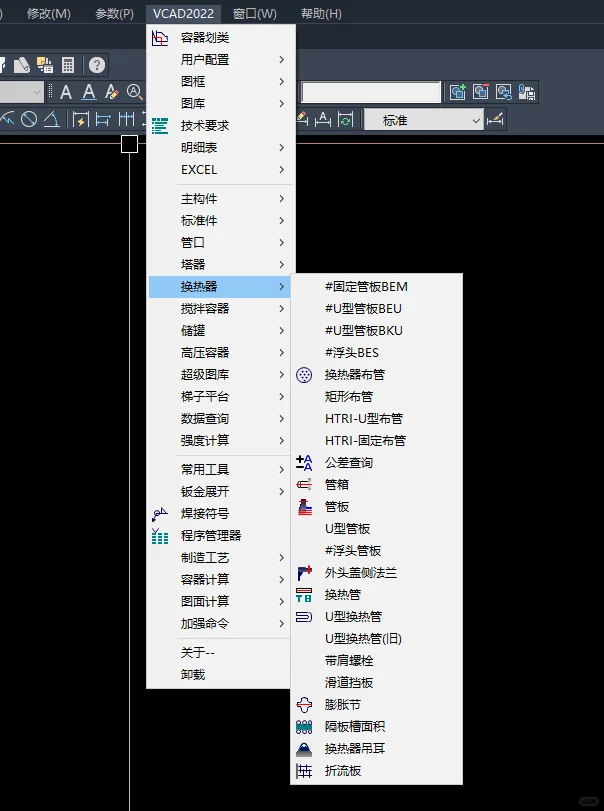Click 关于-- in the menu
The height and width of the screenshot is (811, 604).
(x=221, y=653)
